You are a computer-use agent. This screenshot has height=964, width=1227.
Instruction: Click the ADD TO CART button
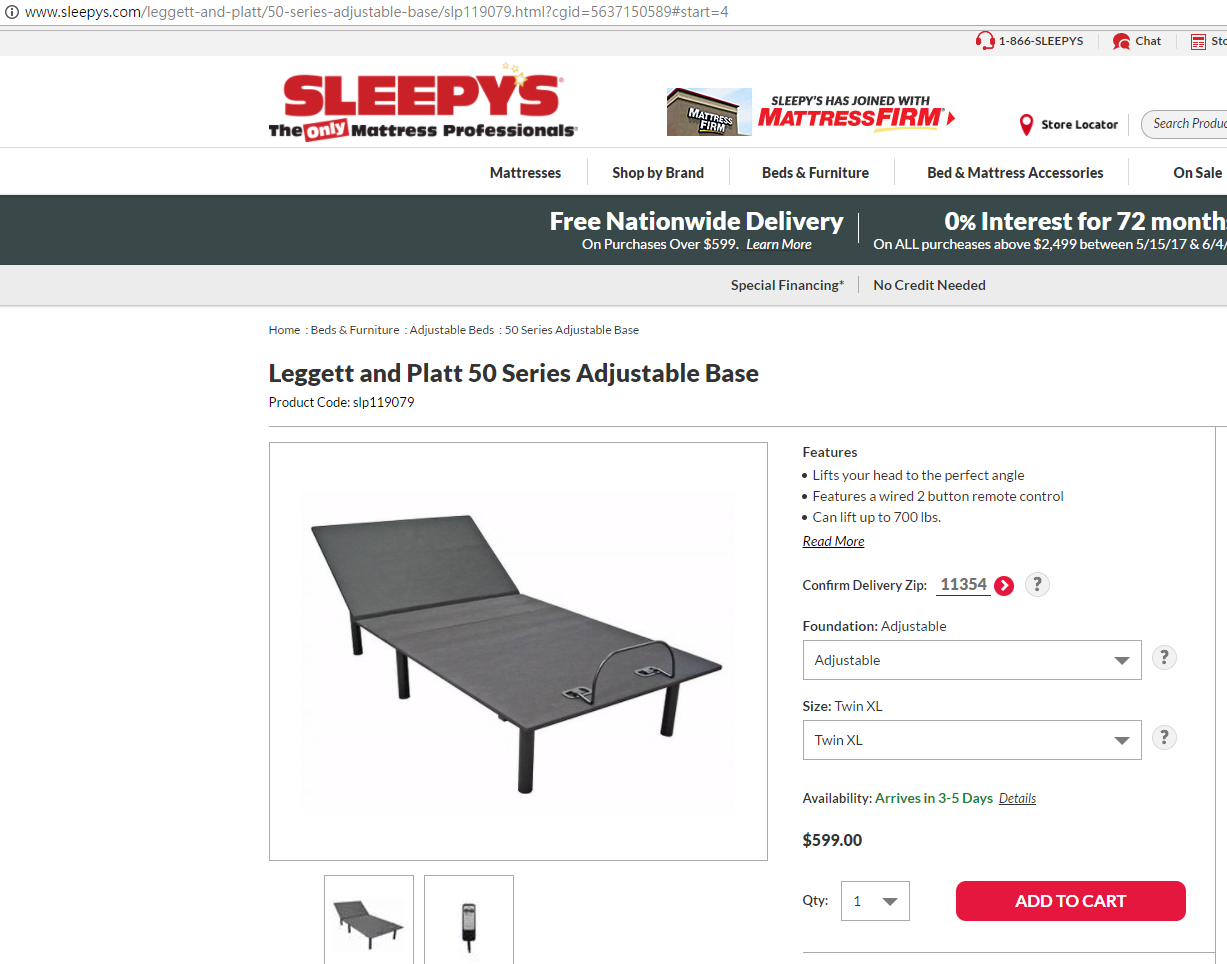coord(1071,901)
